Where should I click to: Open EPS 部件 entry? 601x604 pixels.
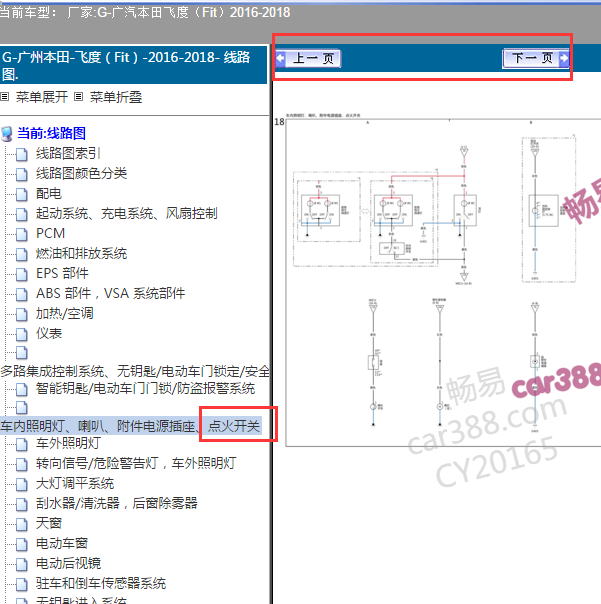[62, 273]
